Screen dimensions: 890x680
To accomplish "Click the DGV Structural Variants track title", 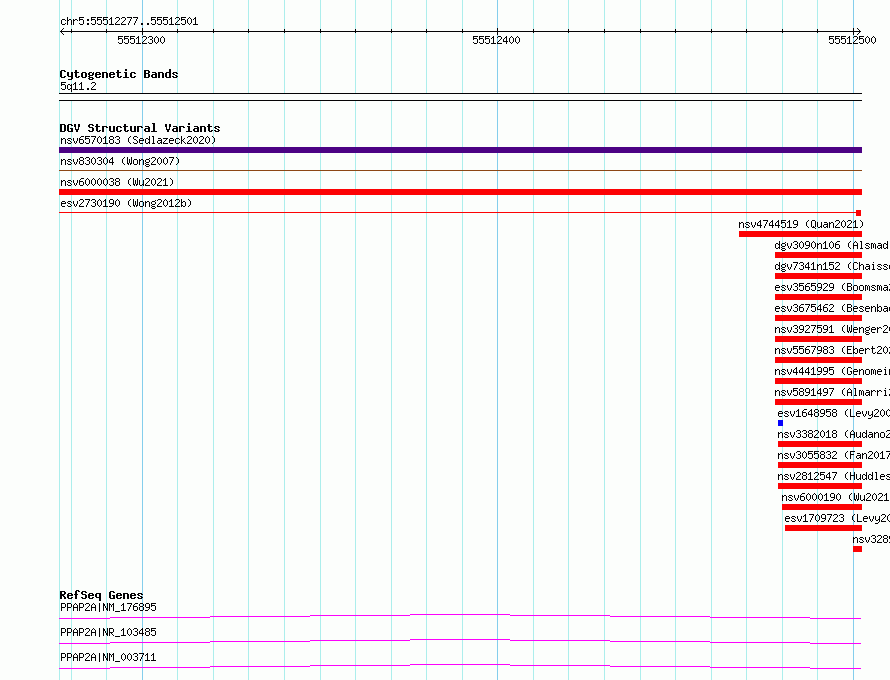I will [x=140, y=128].
